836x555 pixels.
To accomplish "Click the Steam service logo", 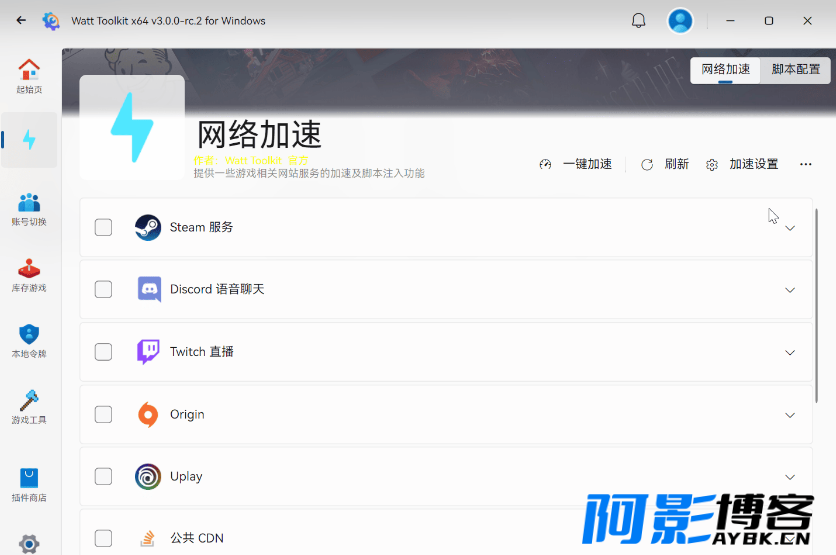I will (x=148, y=228).
